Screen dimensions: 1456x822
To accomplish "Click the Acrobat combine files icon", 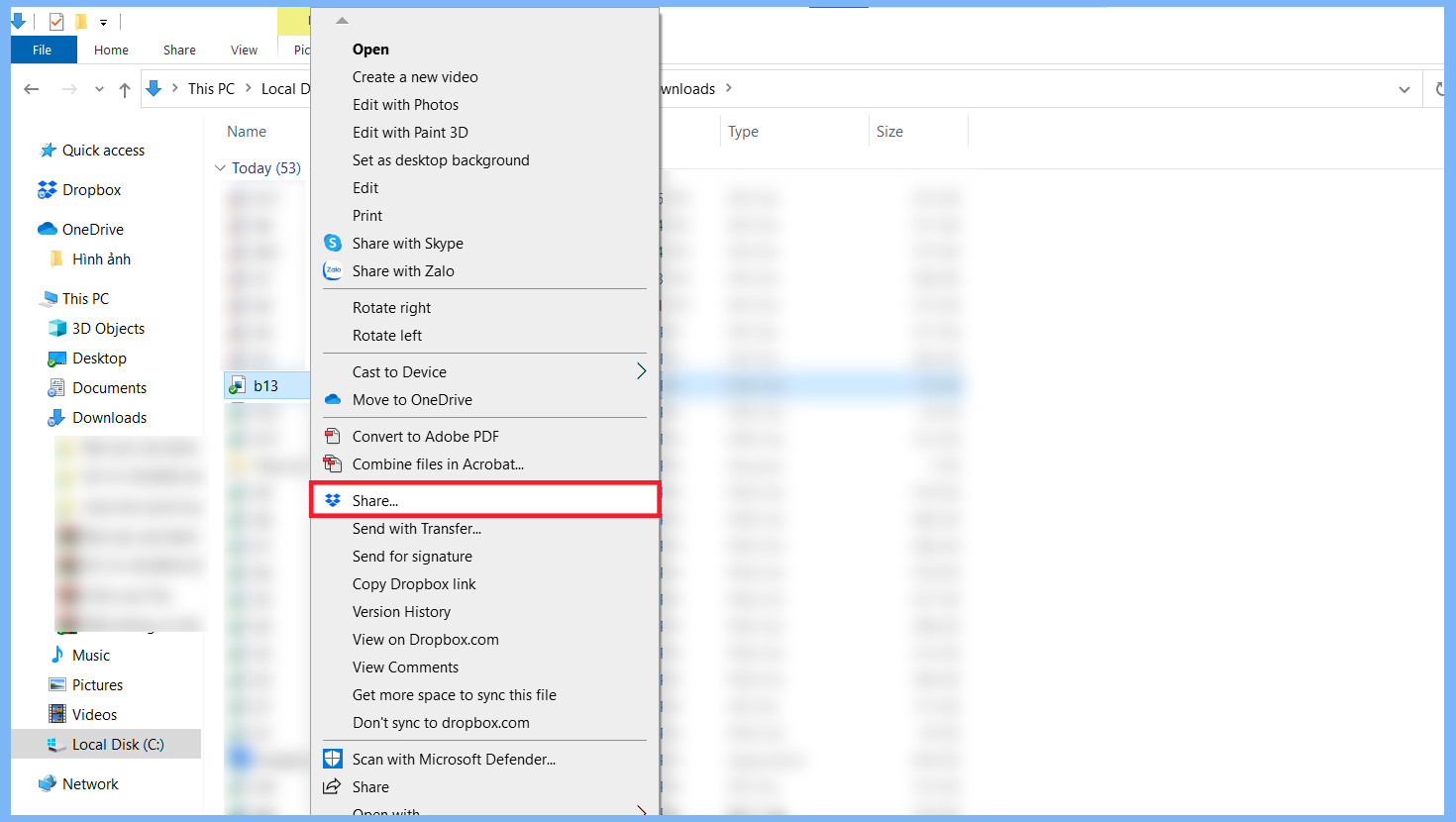I will tap(333, 463).
